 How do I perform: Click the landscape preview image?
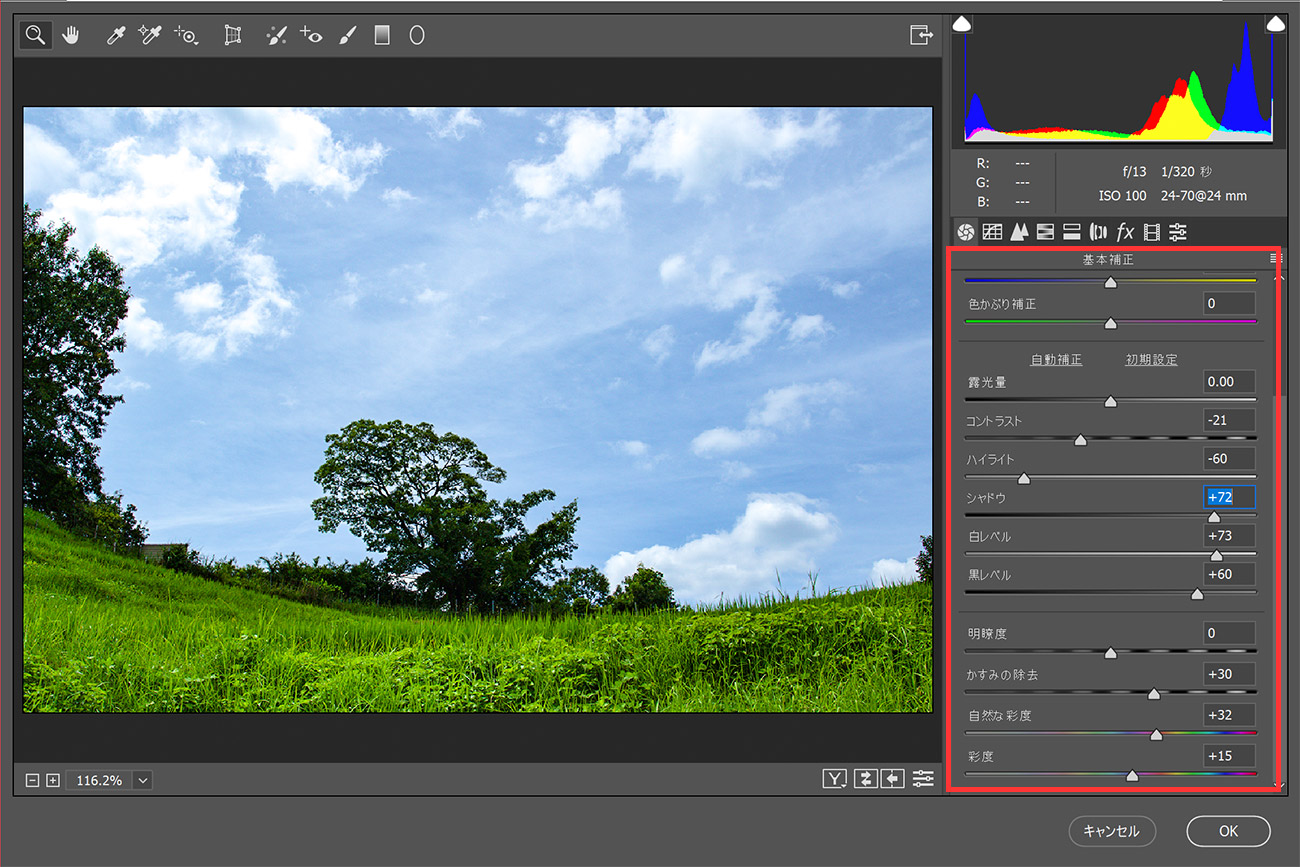[478, 410]
